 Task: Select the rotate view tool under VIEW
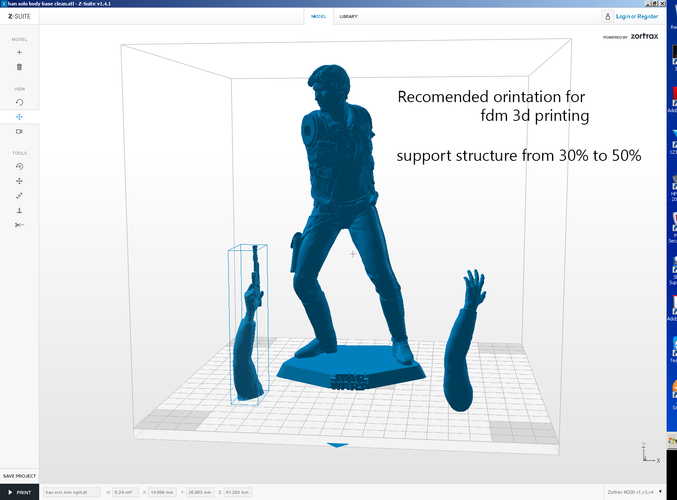[19, 102]
